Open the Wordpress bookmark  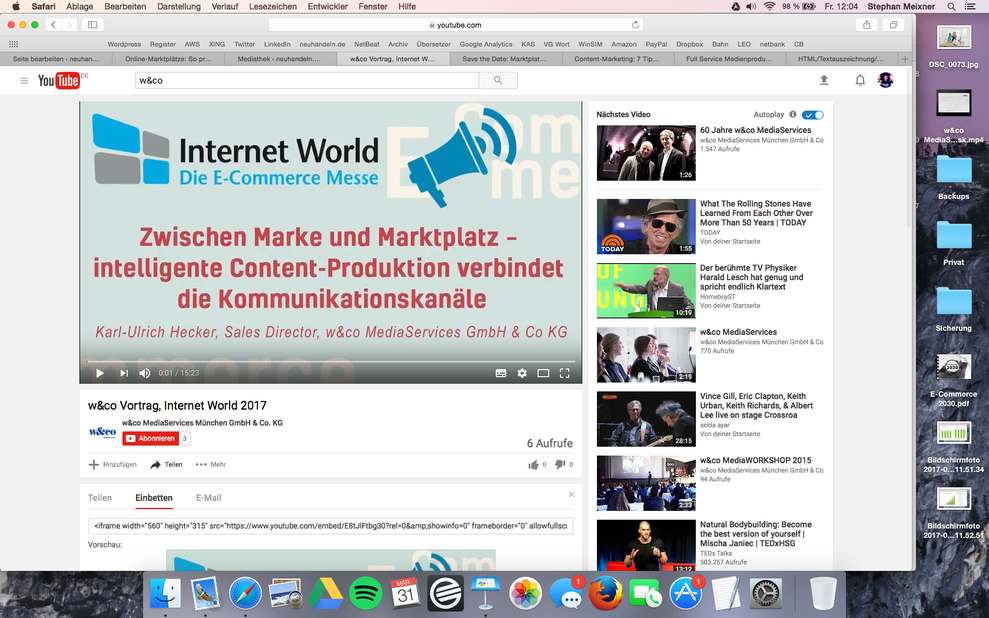[124, 44]
